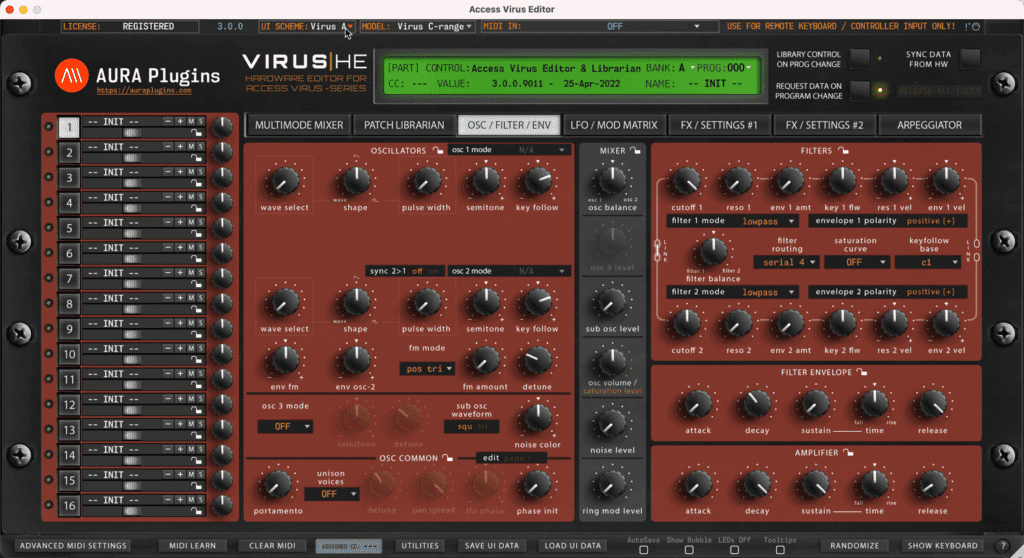
Task: Click the plus button on part 2
Action: coord(180,147)
